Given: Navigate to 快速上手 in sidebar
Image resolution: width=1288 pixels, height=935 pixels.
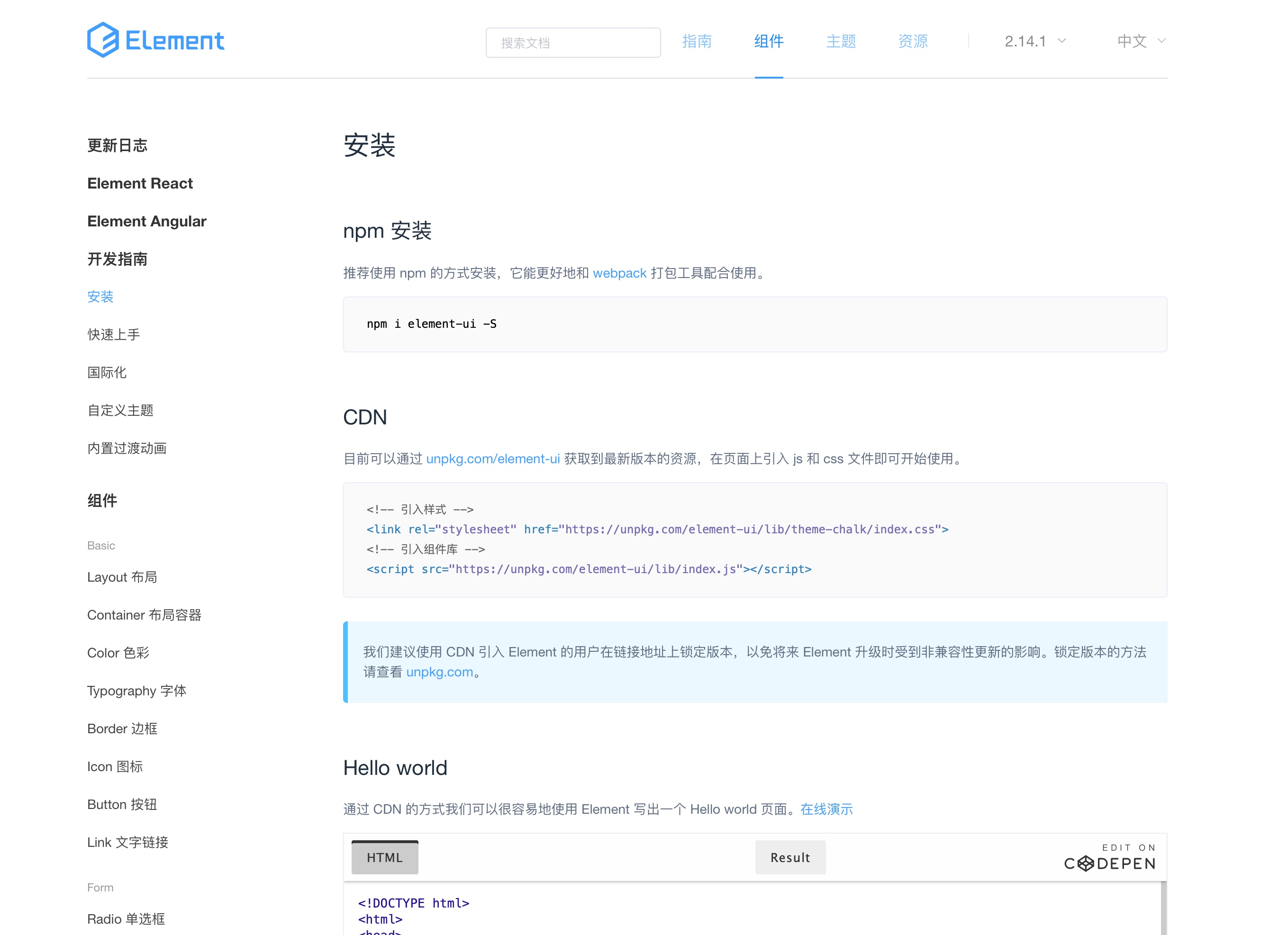Looking at the screenshot, I should [114, 334].
